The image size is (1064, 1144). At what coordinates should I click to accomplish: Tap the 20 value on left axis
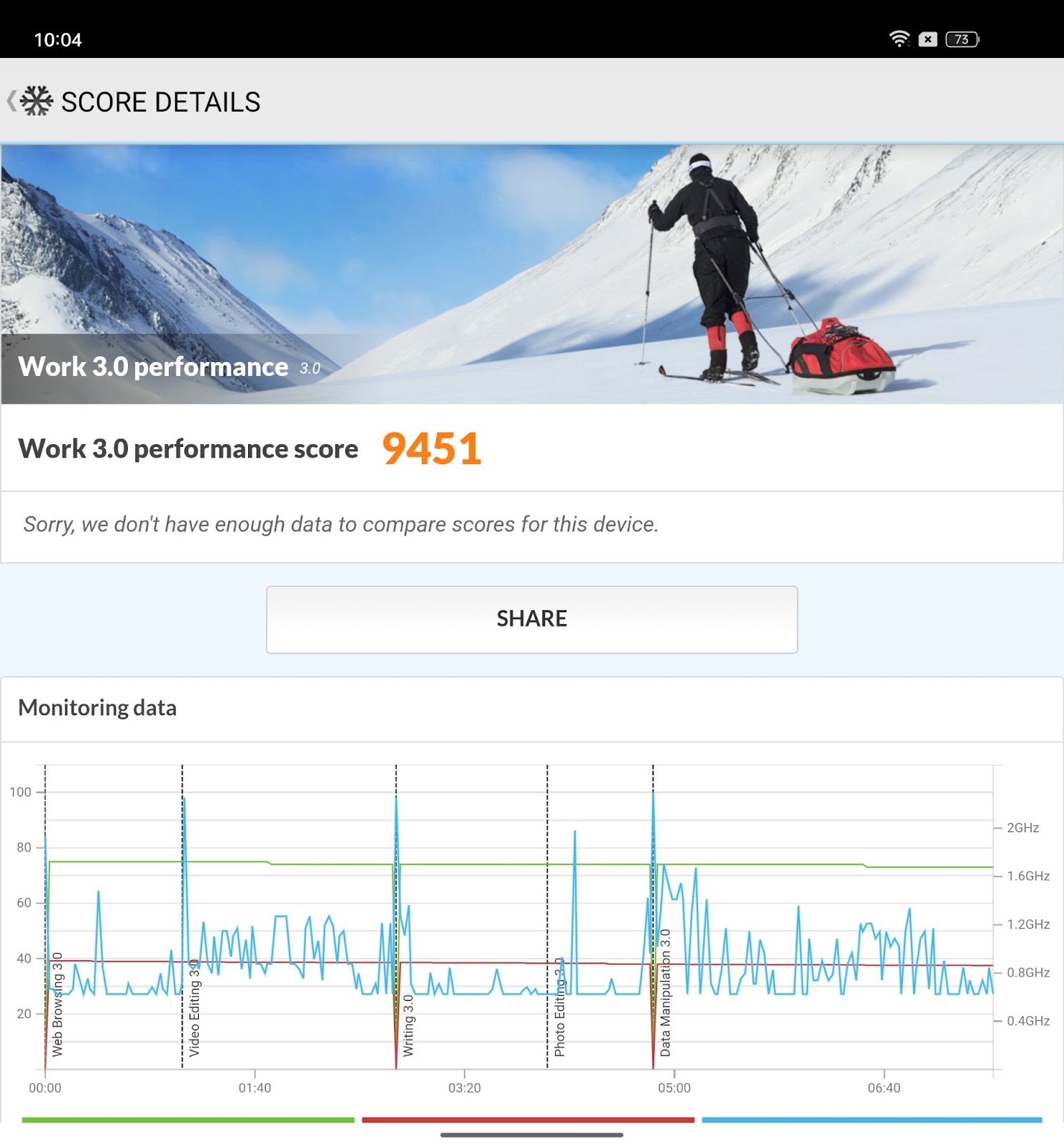24,1014
